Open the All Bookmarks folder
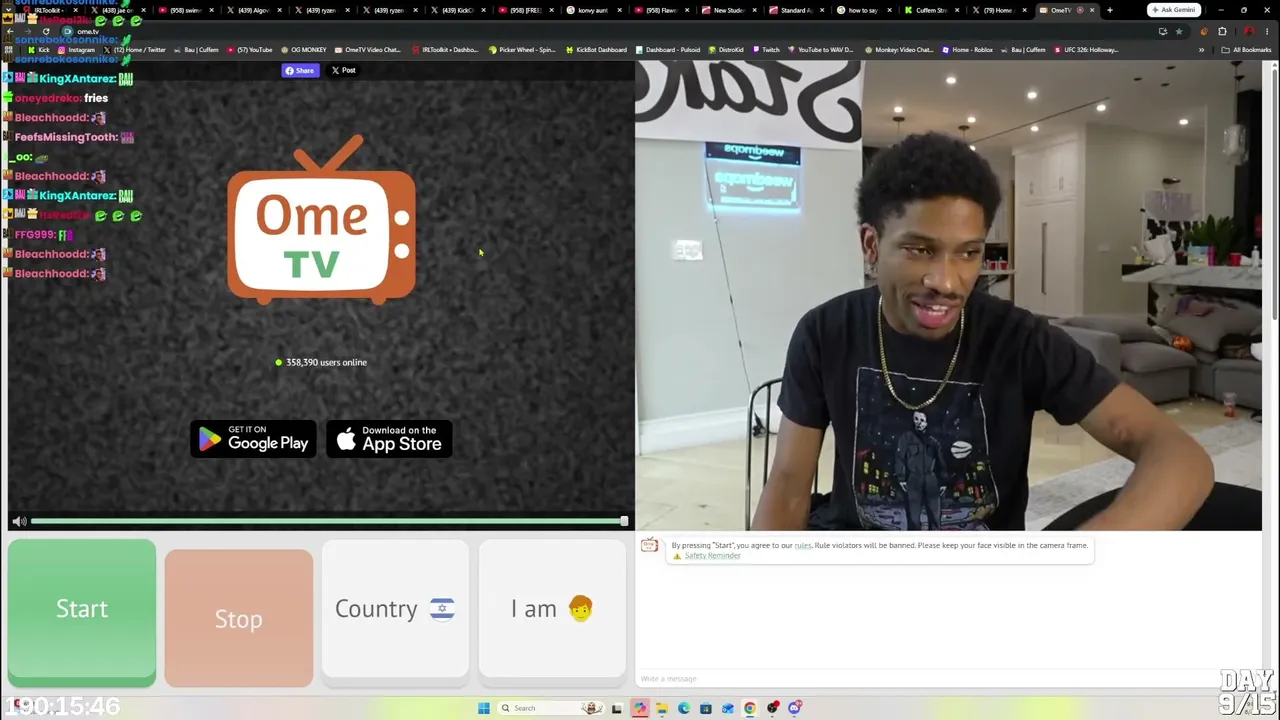 click(1246, 50)
